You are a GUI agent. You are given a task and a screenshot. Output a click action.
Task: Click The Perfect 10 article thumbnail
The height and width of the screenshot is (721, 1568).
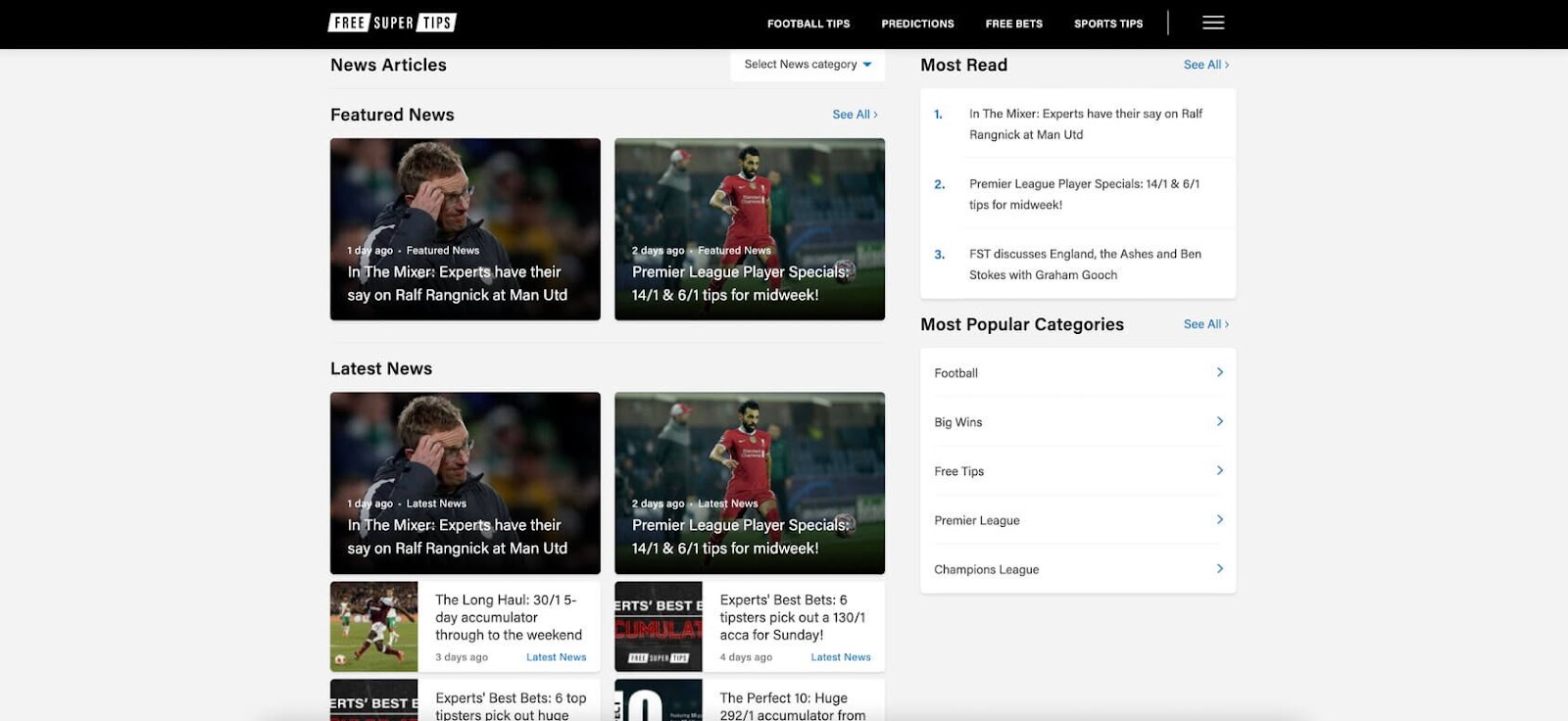click(x=659, y=700)
